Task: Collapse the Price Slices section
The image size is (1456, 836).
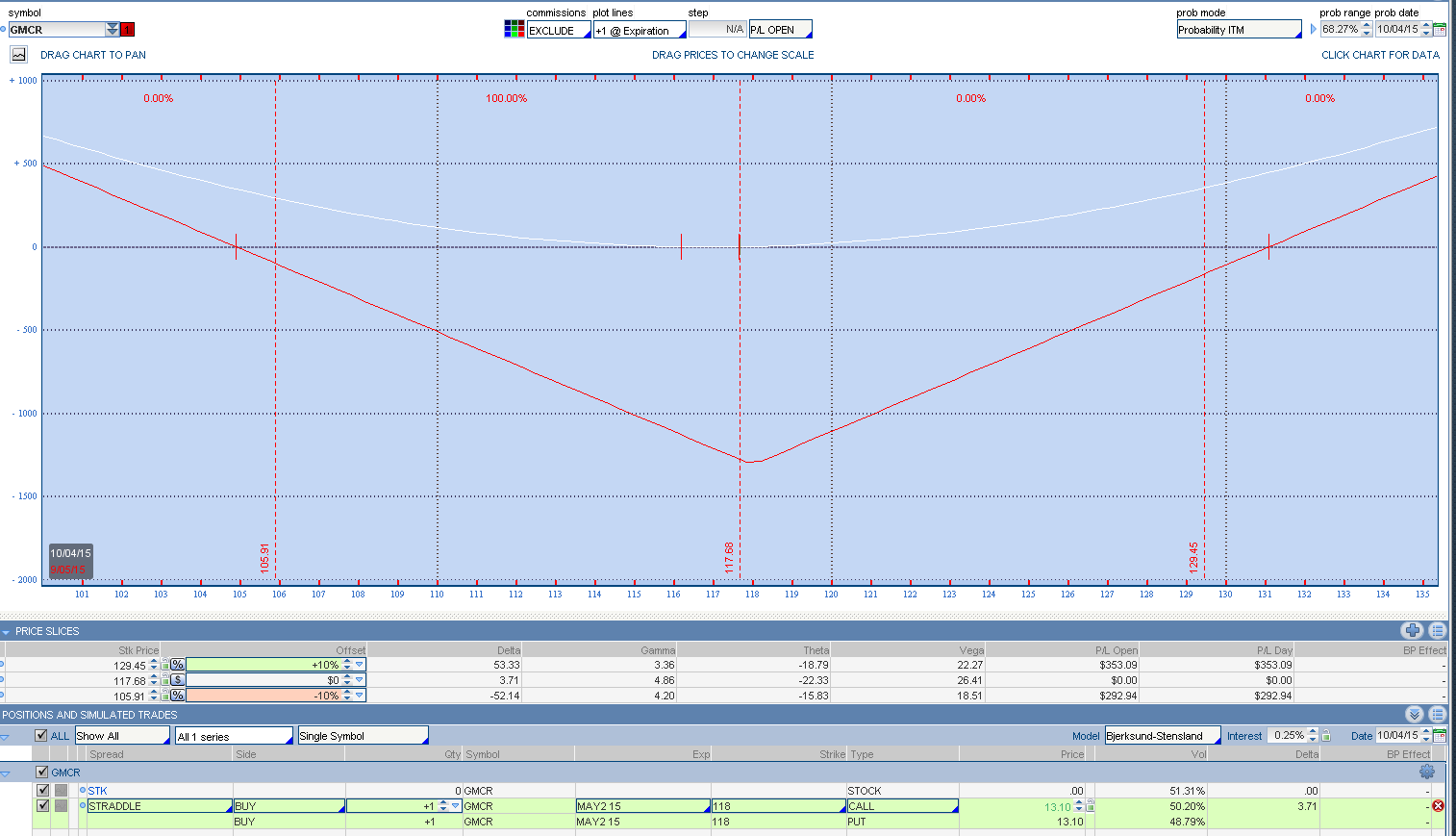Action: tap(6, 632)
